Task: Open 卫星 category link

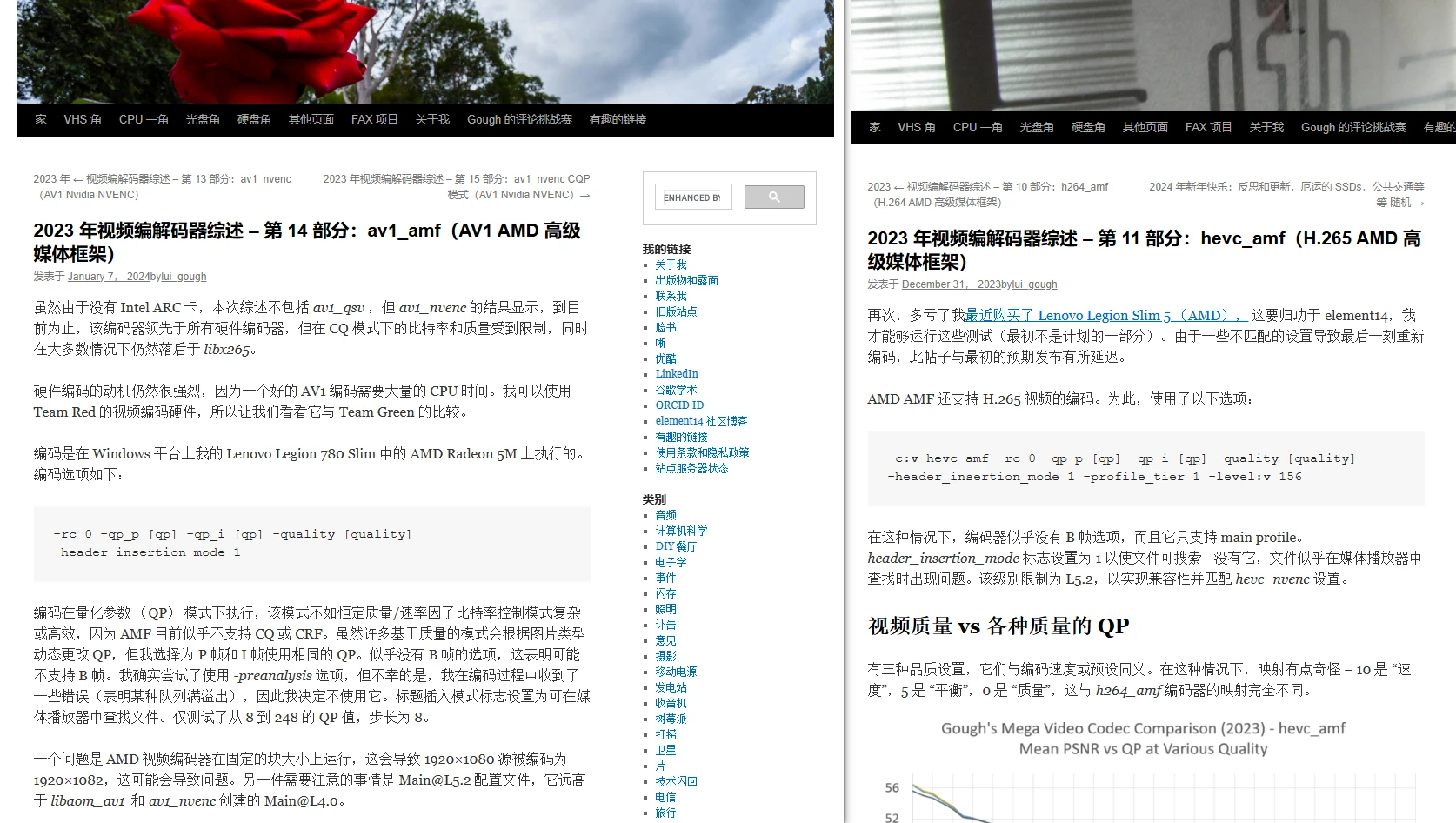Action: (665, 750)
